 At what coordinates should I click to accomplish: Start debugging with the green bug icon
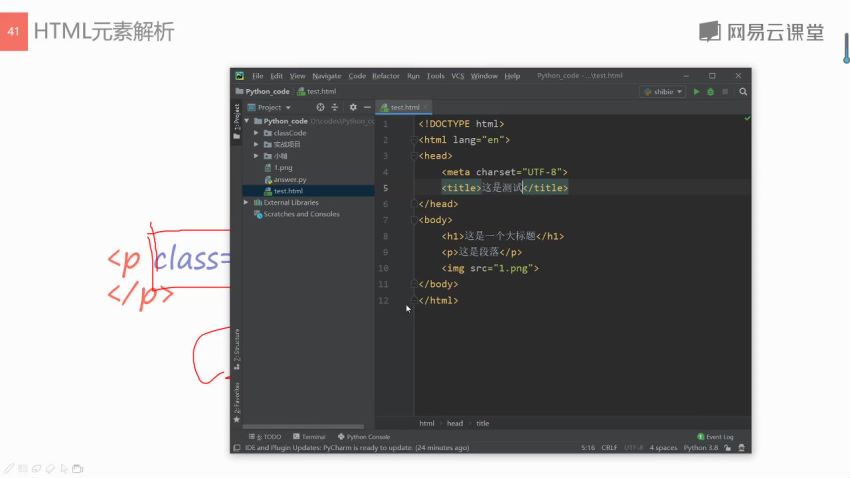point(711,92)
